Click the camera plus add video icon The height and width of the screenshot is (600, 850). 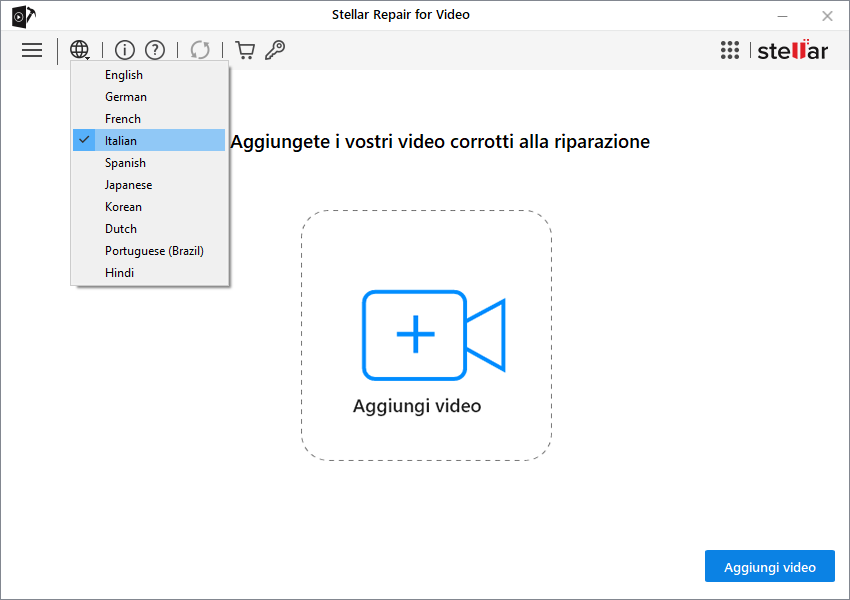pyautogui.click(x=434, y=335)
